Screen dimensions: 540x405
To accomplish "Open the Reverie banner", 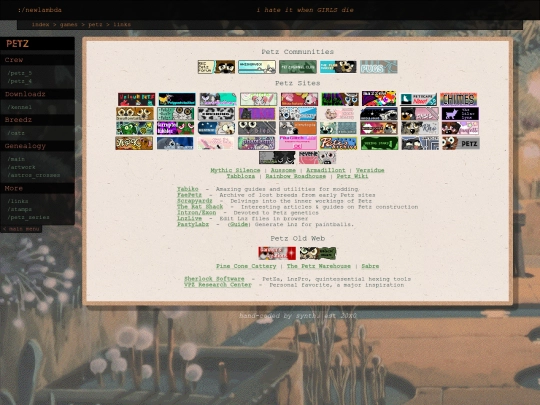I will (x=318, y=157).
